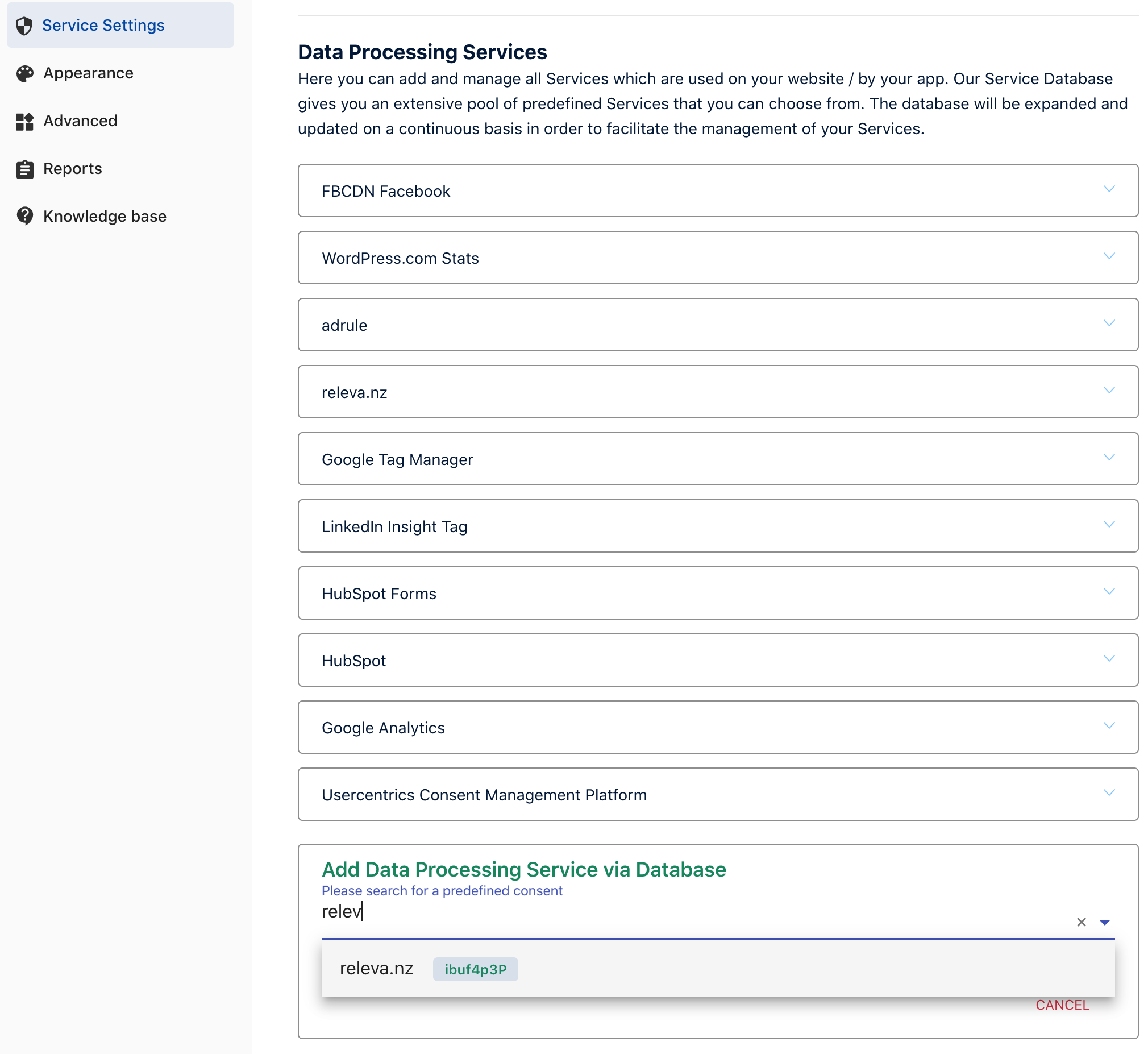Click Usercentrics Consent Management Platform name

484,795
